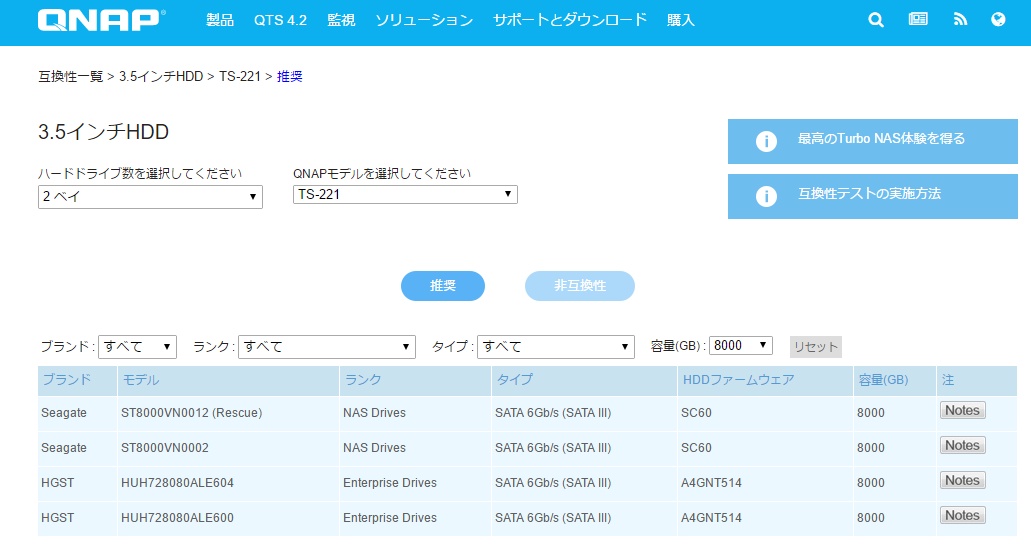Open the 容量(GB) dropdown showing 8000
Screen dimensions: 1031x550
(740, 345)
